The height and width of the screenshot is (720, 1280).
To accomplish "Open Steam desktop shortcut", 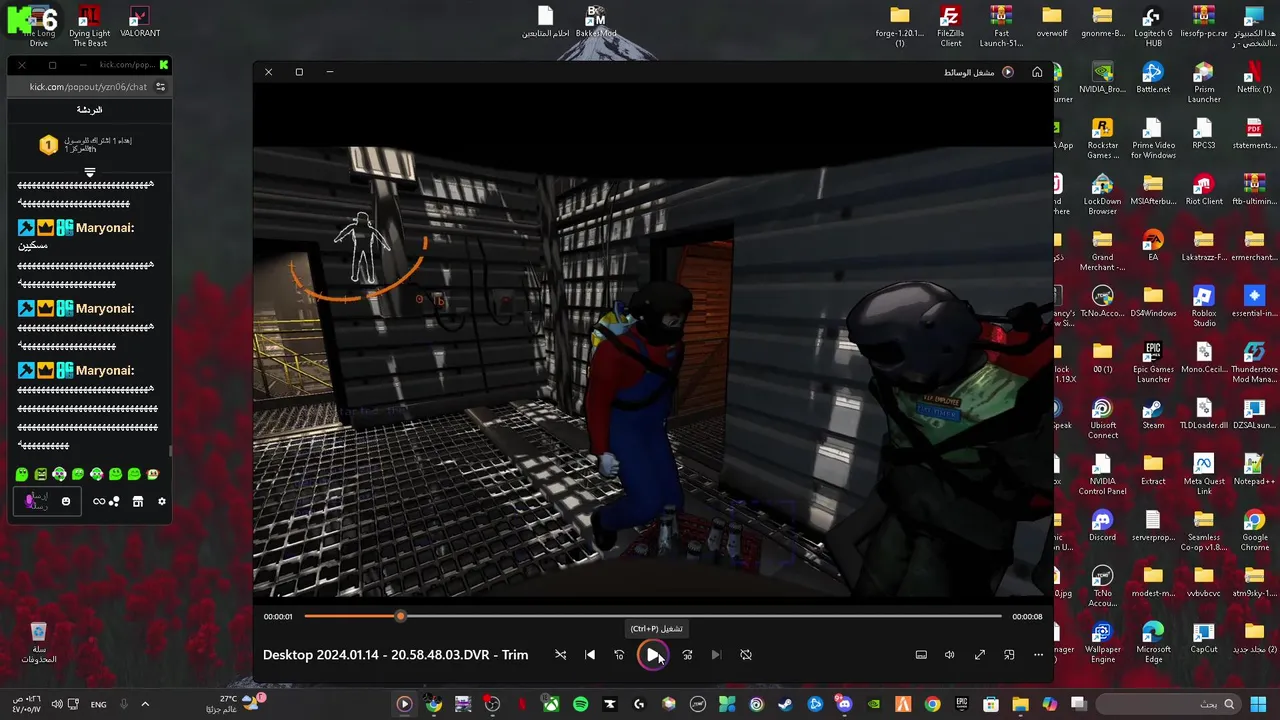I will point(1153,414).
